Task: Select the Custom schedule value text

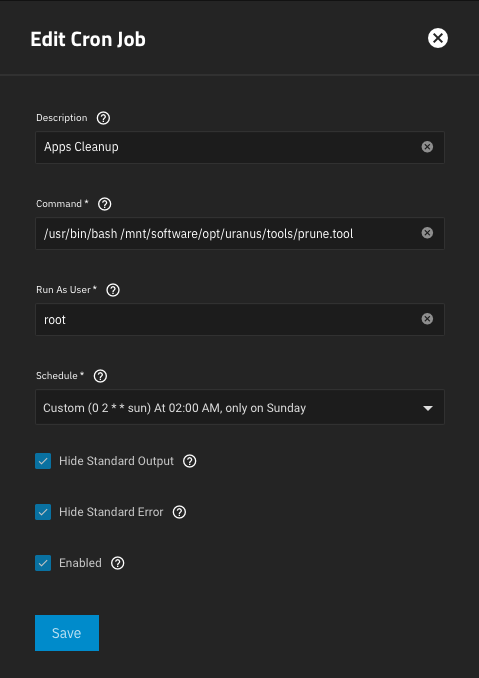Action: coord(175,408)
